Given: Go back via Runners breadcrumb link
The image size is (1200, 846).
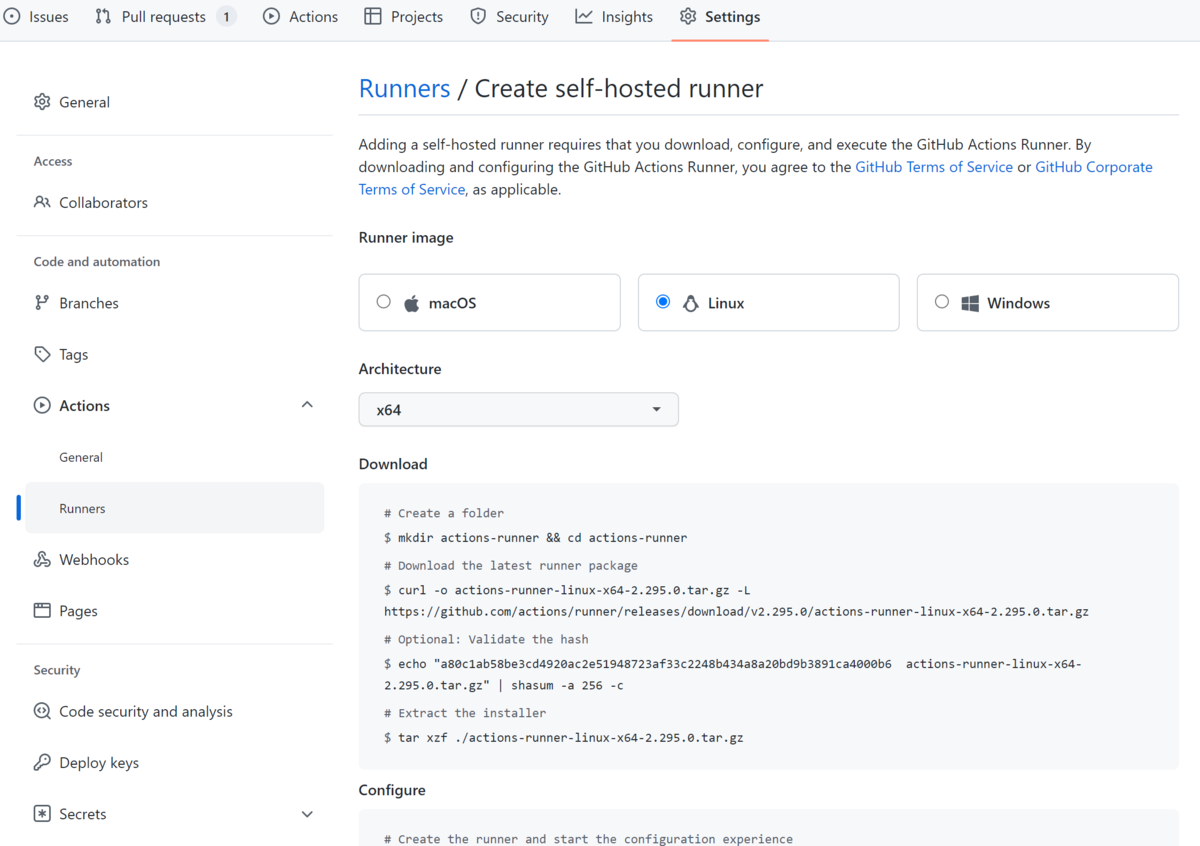Looking at the screenshot, I should click(404, 88).
